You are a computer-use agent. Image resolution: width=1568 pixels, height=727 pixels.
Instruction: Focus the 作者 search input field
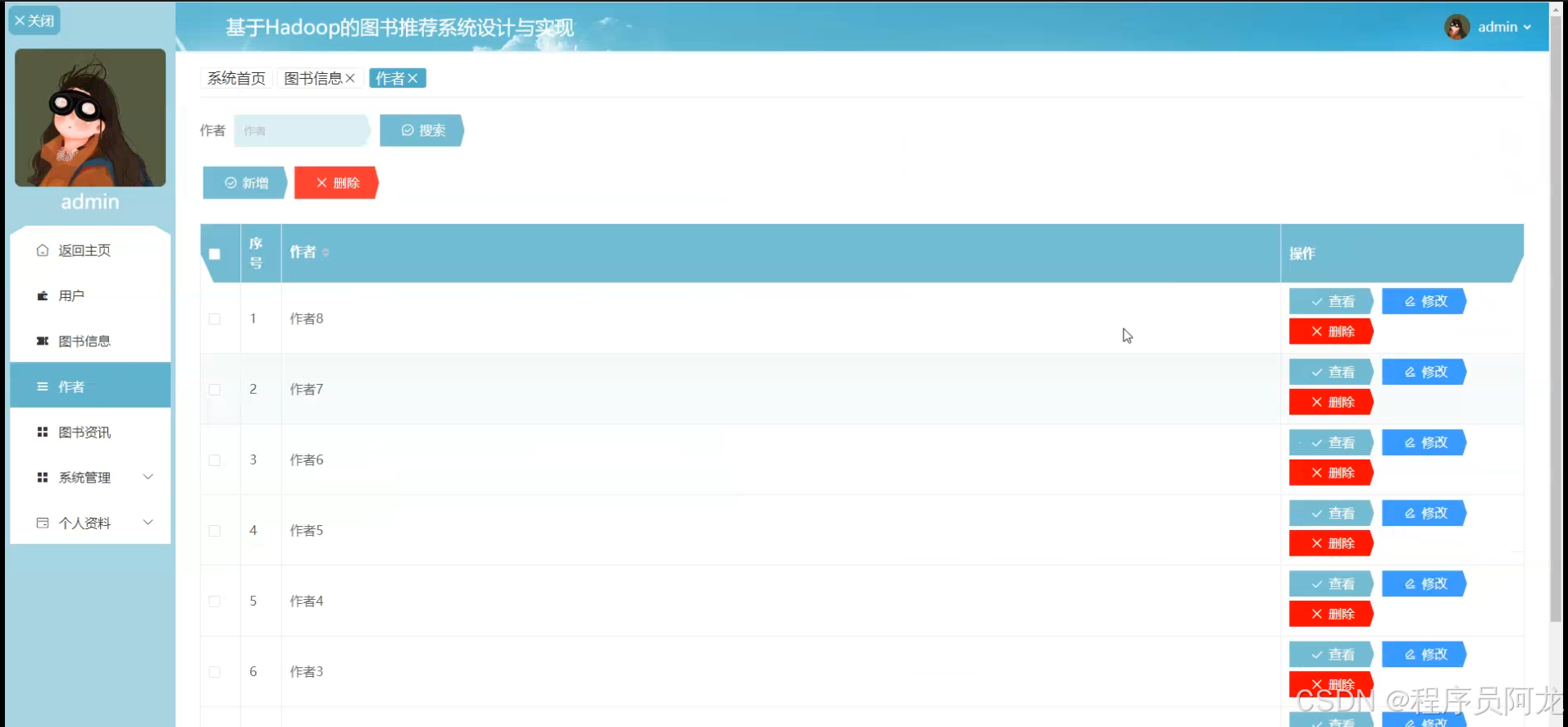click(x=302, y=130)
